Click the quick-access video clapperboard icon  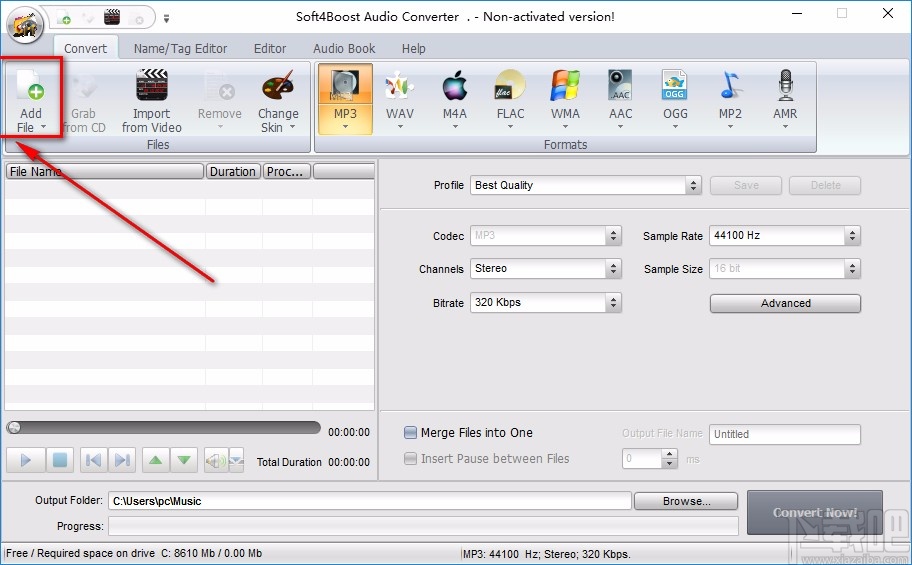[112, 17]
